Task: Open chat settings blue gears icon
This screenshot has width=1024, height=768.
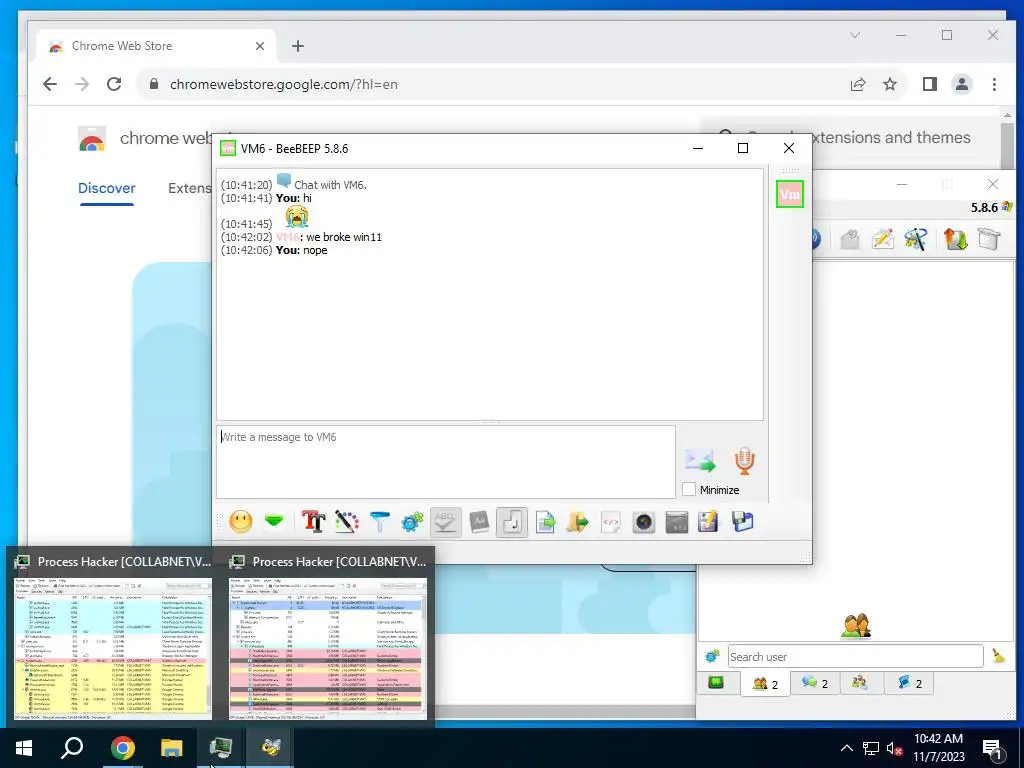Action: tap(412, 522)
